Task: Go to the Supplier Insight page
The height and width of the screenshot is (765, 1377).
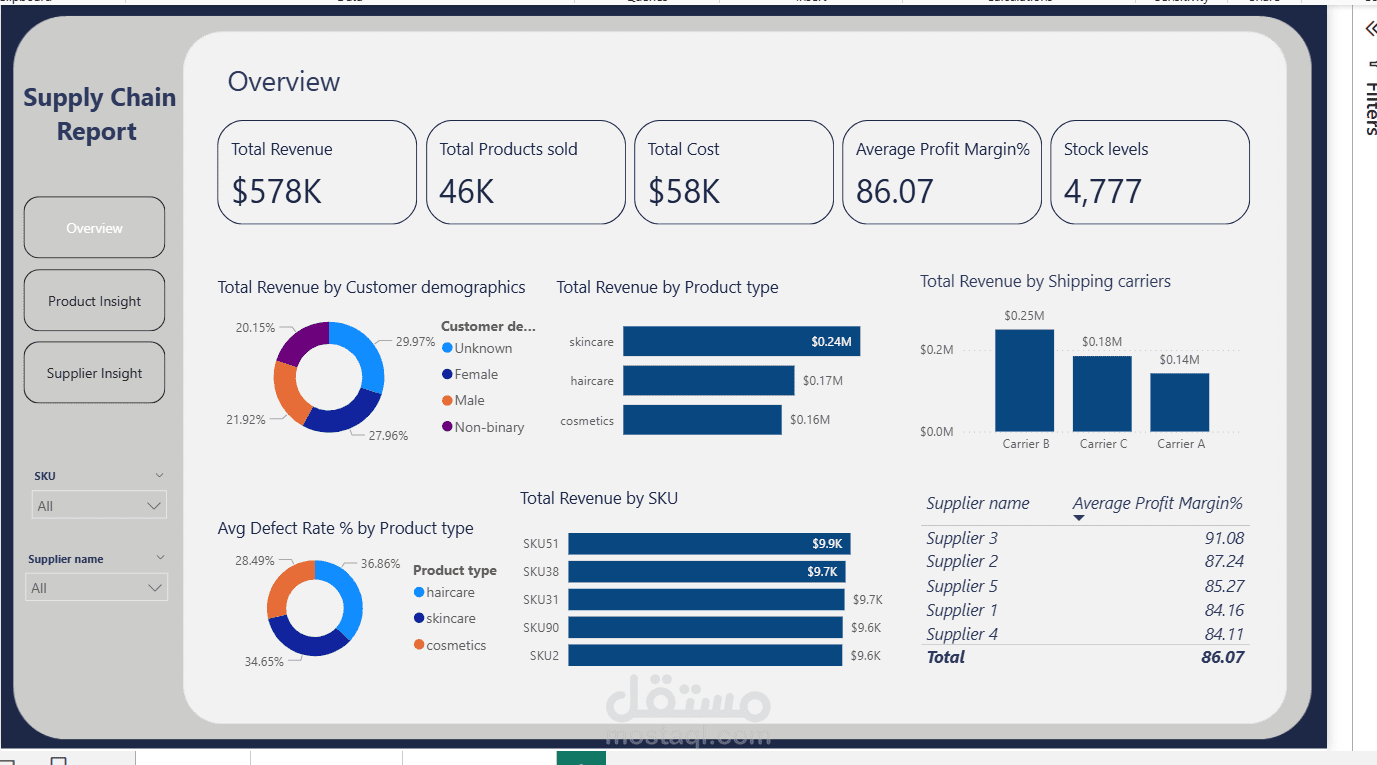Action: point(94,373)
